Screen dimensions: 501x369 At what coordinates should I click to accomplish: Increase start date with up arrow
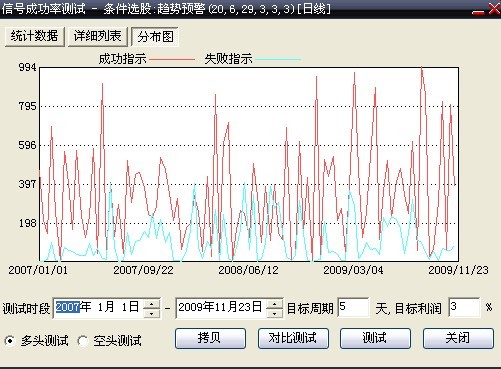pos(152,304)
